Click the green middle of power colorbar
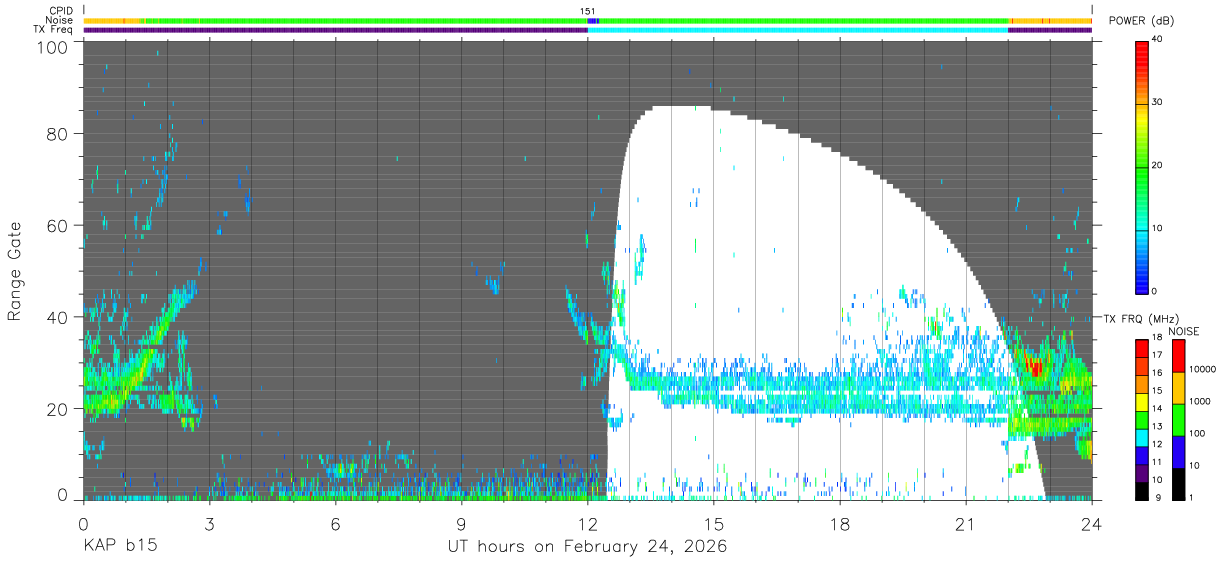 tap(1142, 165)
